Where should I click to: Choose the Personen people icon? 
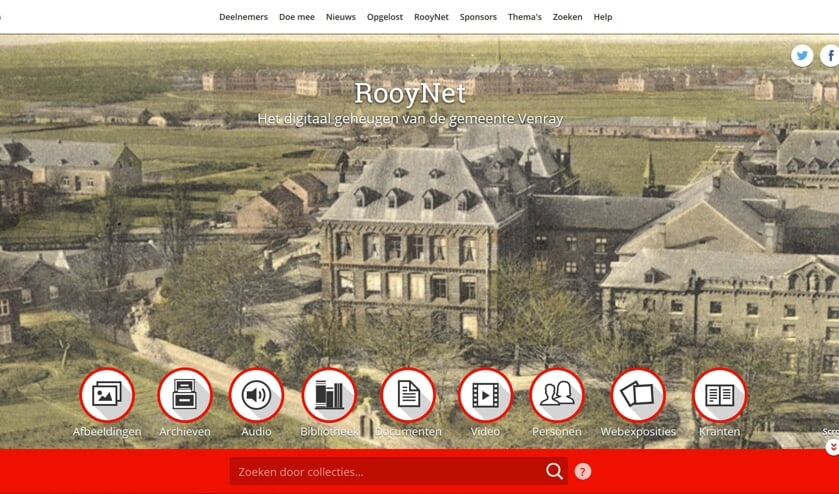[557, 396]
